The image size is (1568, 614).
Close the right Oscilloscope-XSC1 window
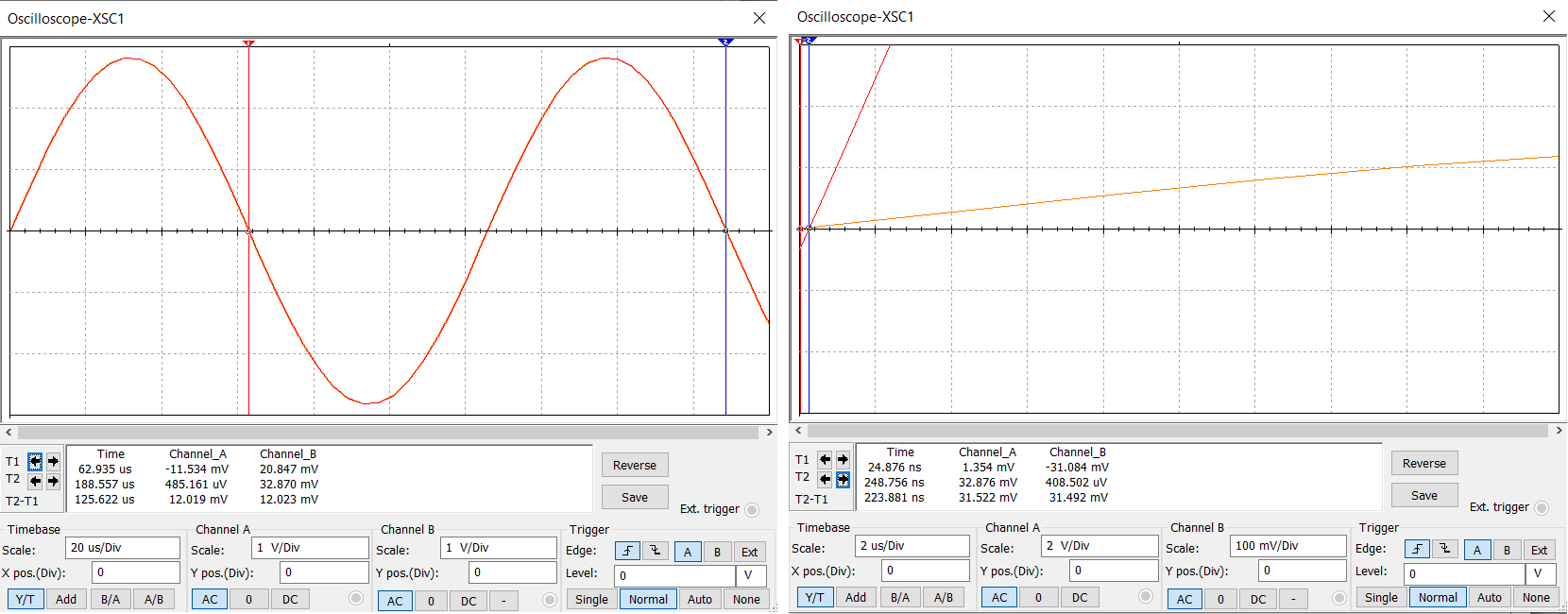click(x=1549, y=16)
